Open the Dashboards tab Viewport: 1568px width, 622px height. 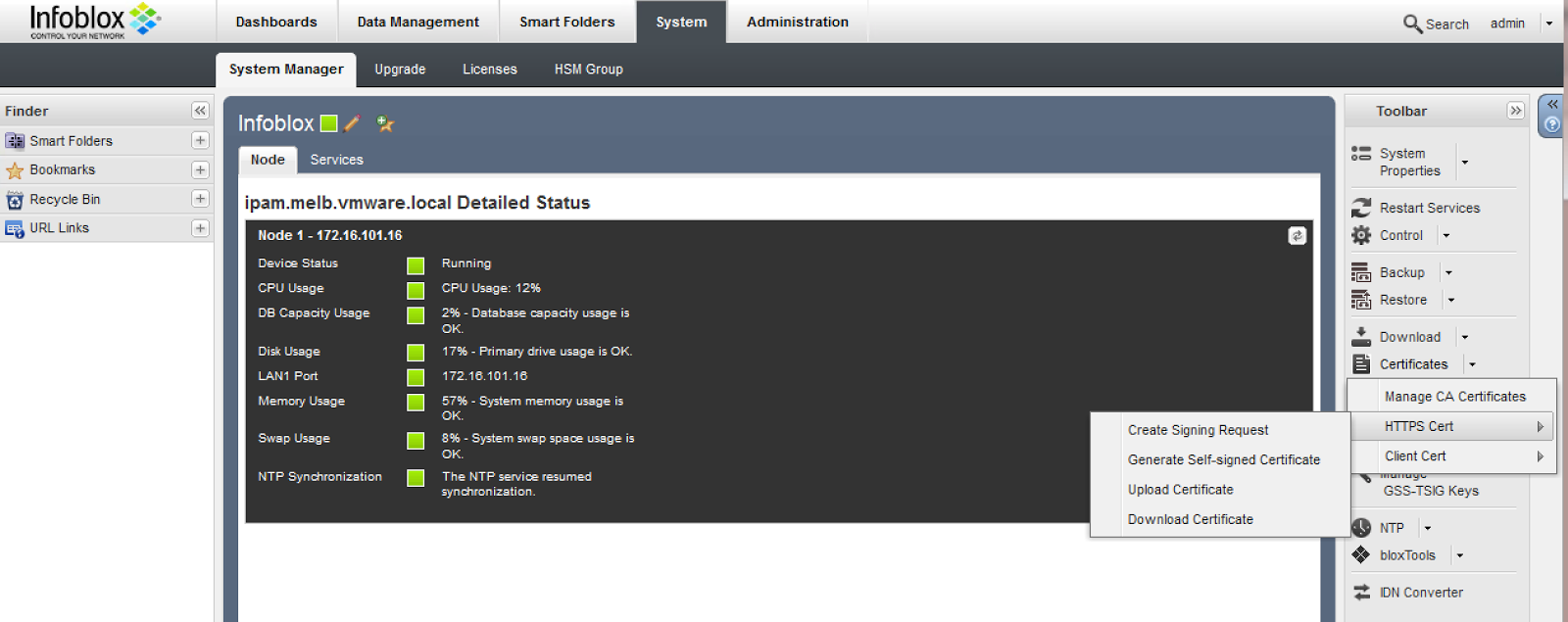click(x=276, y=22)
